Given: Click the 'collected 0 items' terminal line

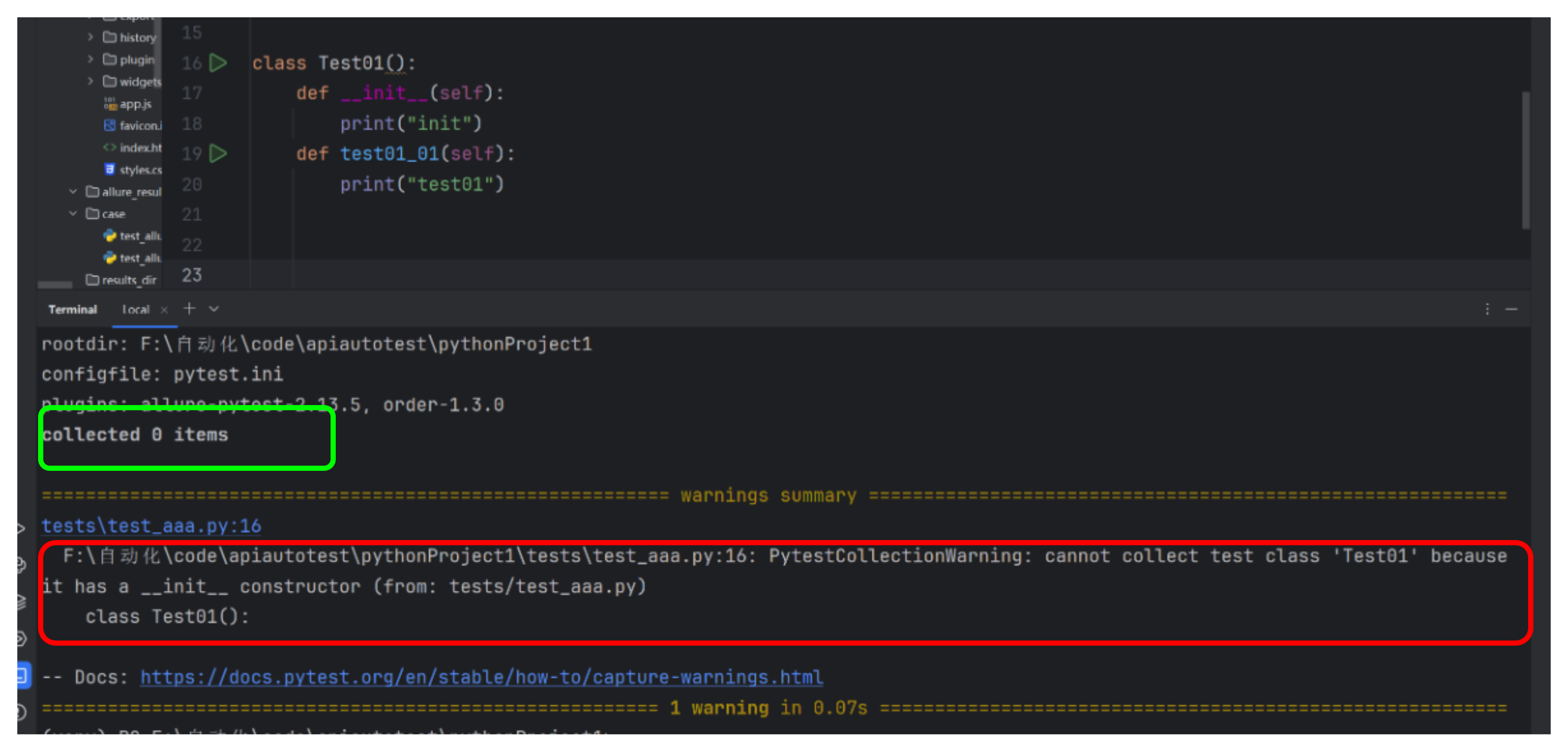Looking at the screenshot, I should [135, 434].
